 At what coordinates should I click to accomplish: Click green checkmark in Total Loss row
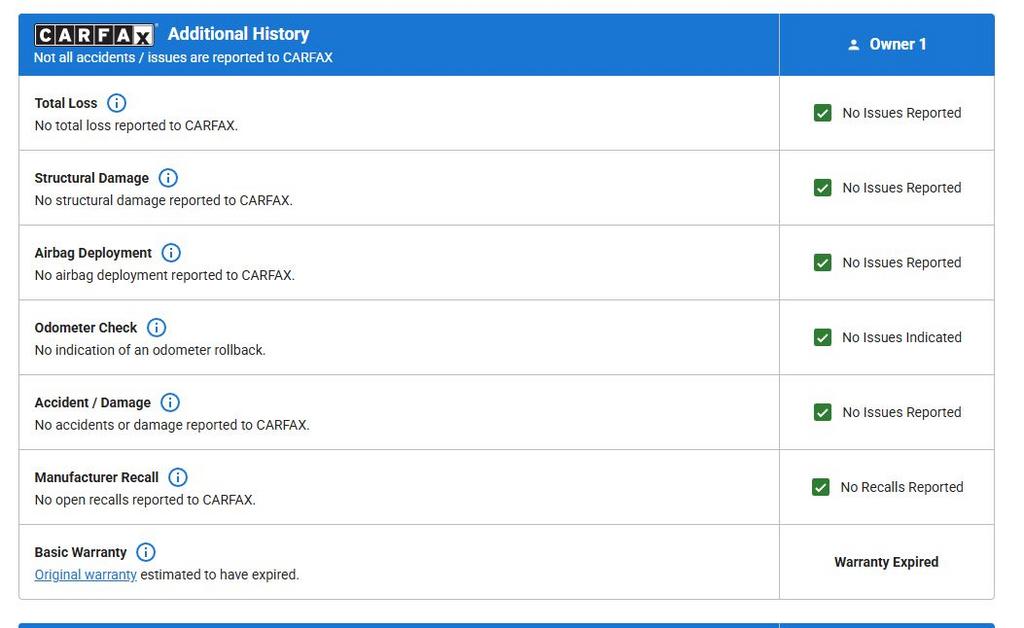[823, 113]
